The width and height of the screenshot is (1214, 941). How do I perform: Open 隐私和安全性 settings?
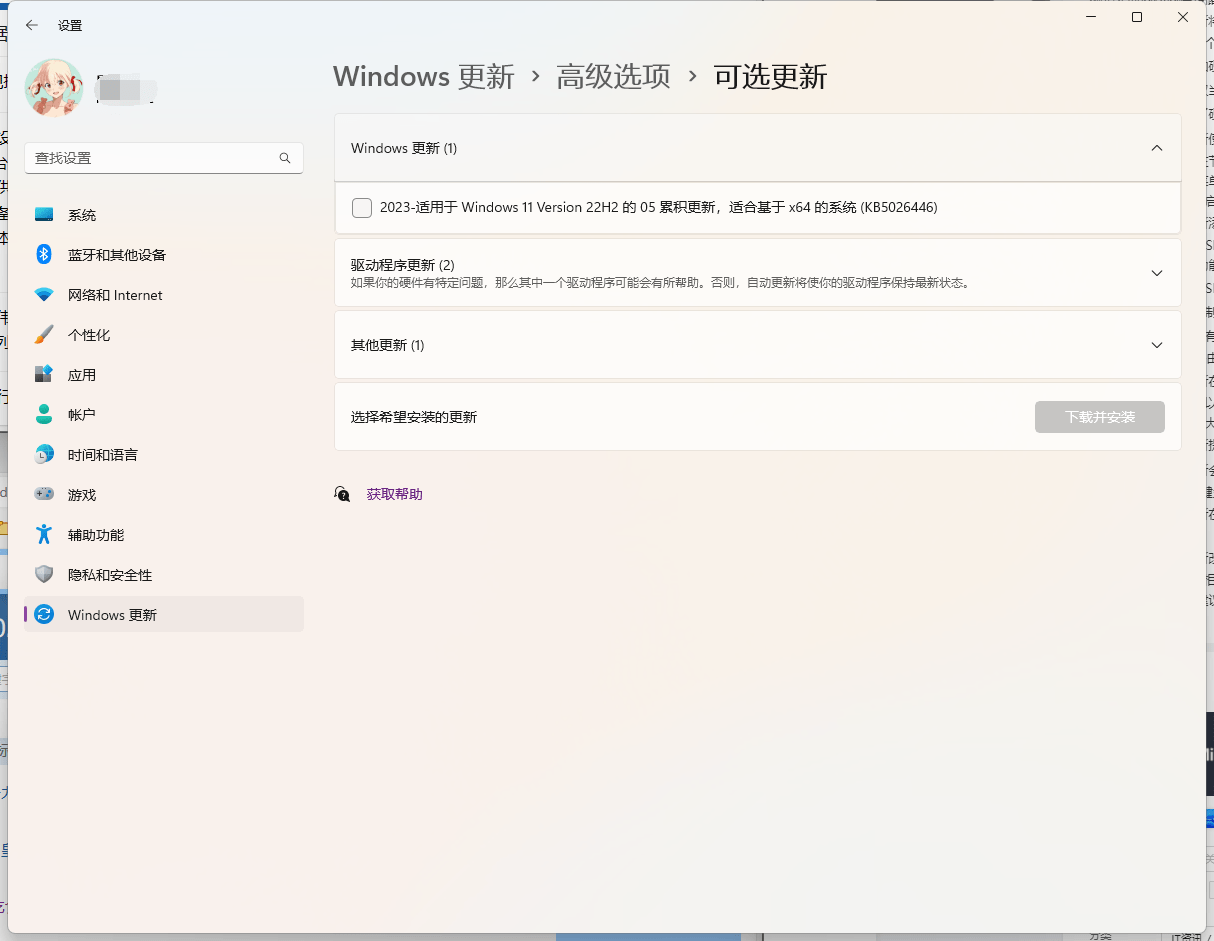point(164,575)
